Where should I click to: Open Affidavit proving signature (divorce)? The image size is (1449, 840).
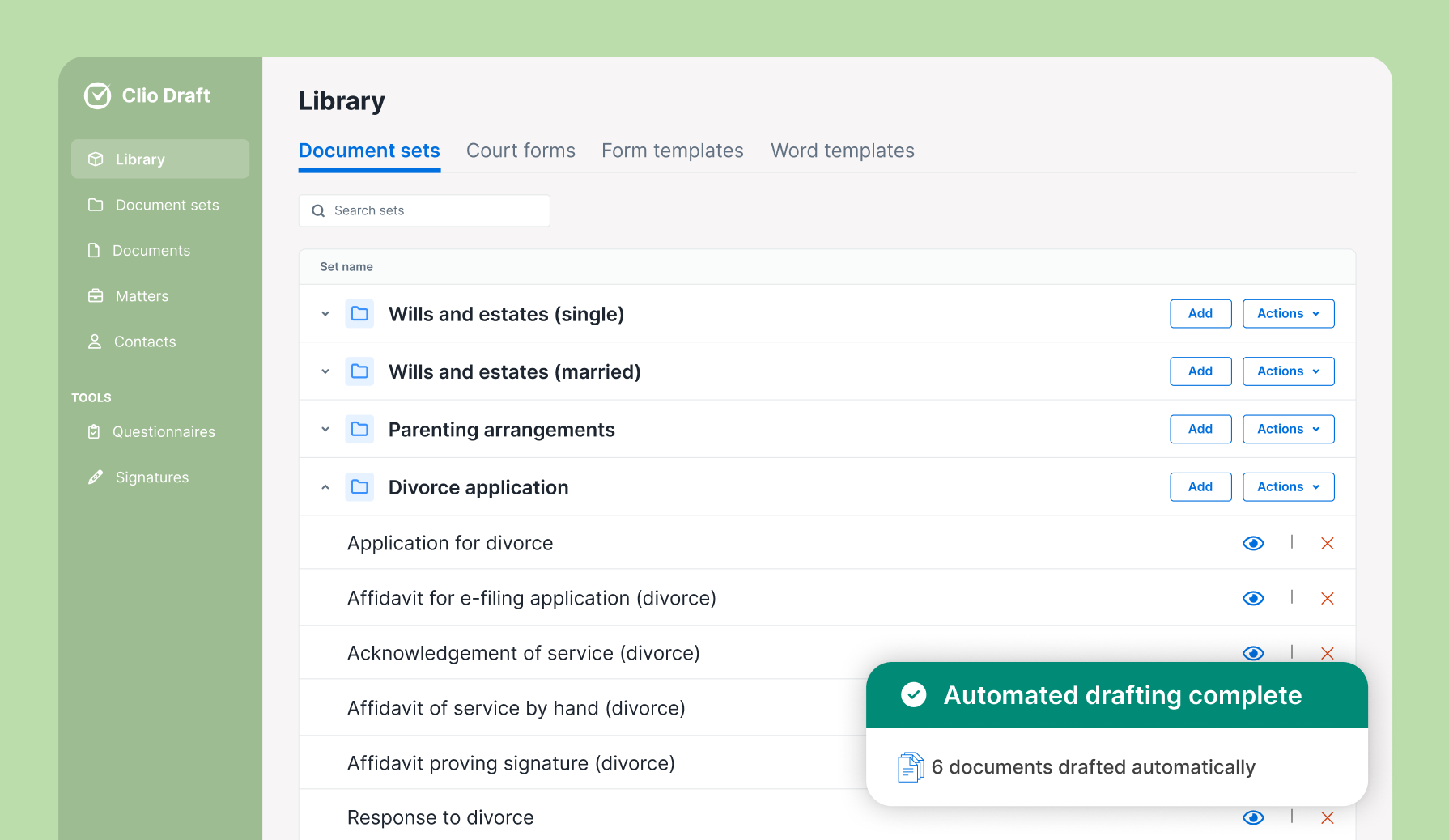pyautogui.click(x=511, y=763)
